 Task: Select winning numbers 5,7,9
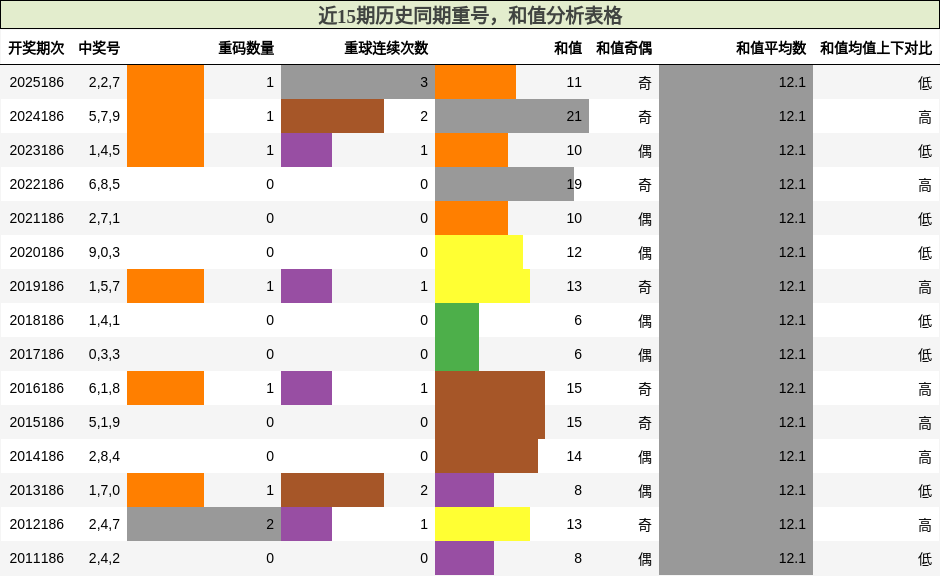point(104,116)
